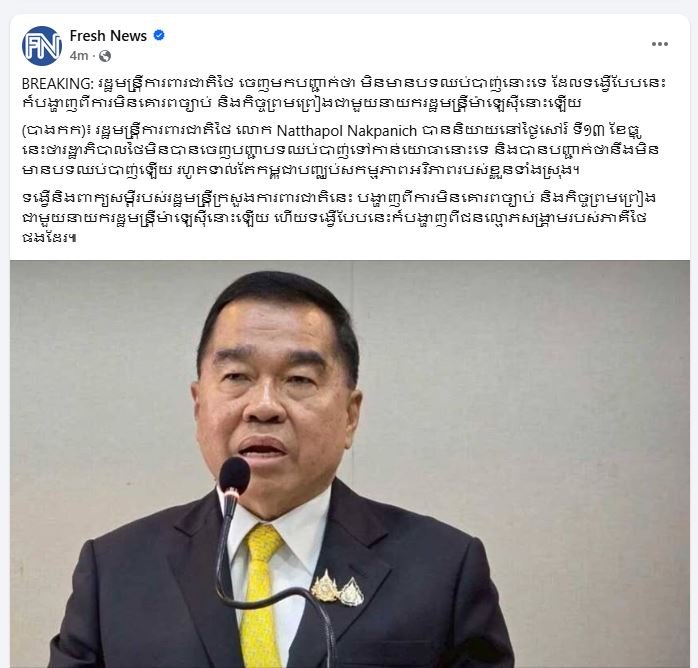The width and height of the screenshot is (698, 668).
Task: Open the post photo of the speaking minister
Action: click(350, 464)
